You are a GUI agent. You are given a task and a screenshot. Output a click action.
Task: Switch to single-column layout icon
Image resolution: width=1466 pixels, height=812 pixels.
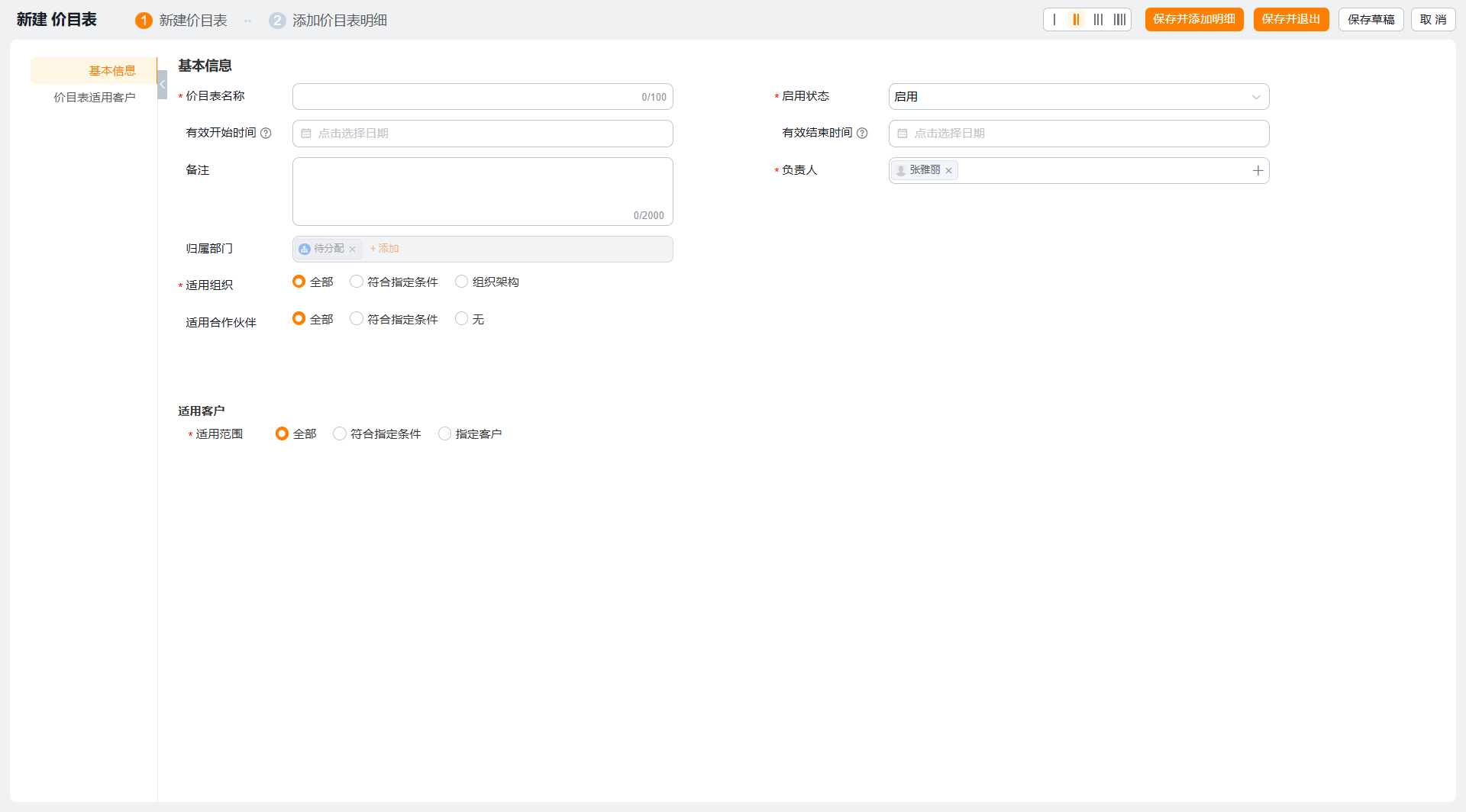tap(1054, 20)
